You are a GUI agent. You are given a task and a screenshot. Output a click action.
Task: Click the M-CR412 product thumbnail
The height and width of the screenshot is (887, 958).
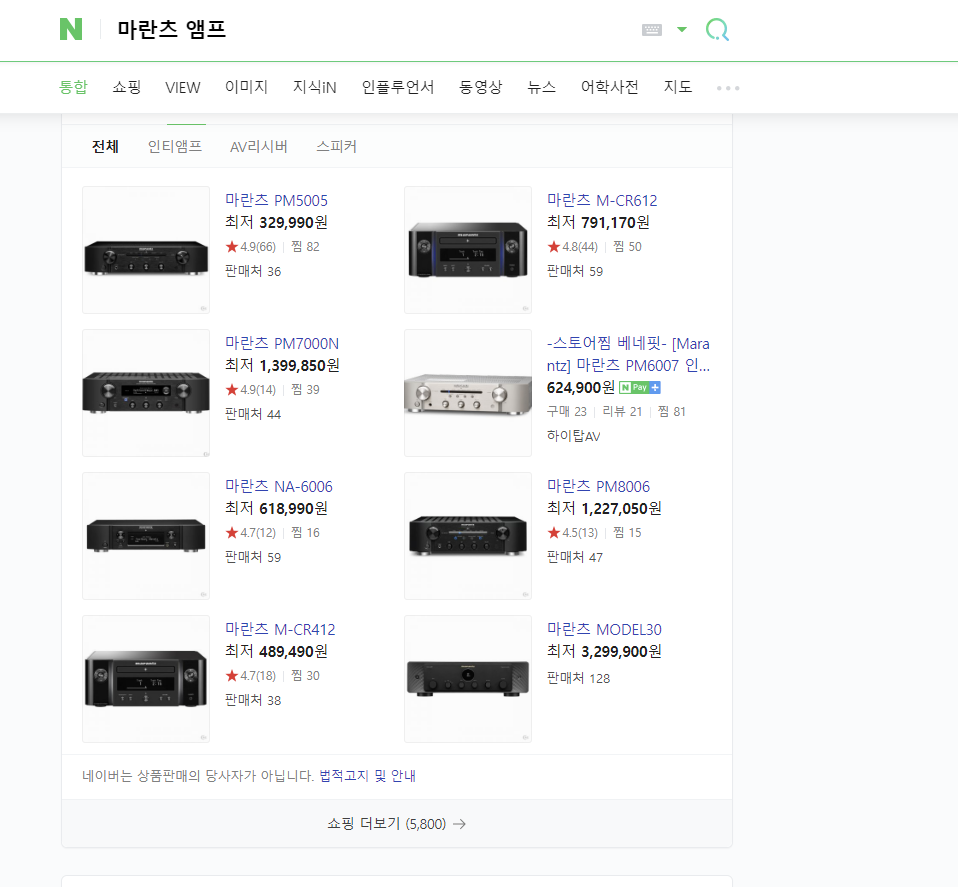click(146, 679)
